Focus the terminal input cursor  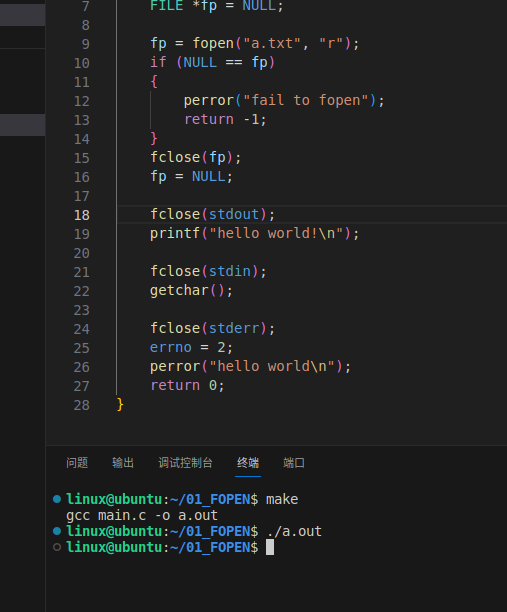click(x=270, y=547)
